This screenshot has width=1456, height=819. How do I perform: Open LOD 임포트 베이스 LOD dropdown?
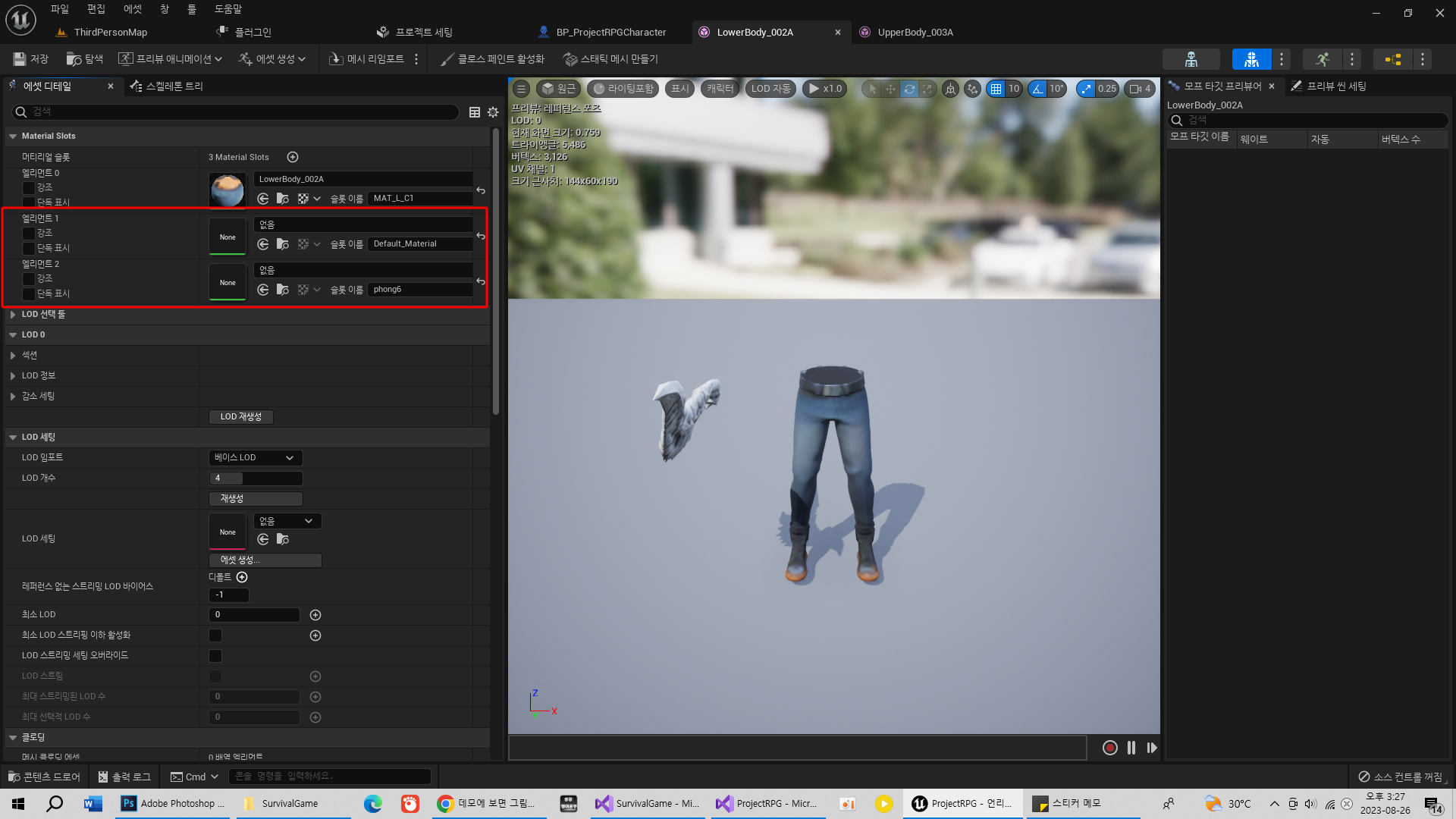tap(256, 458)
